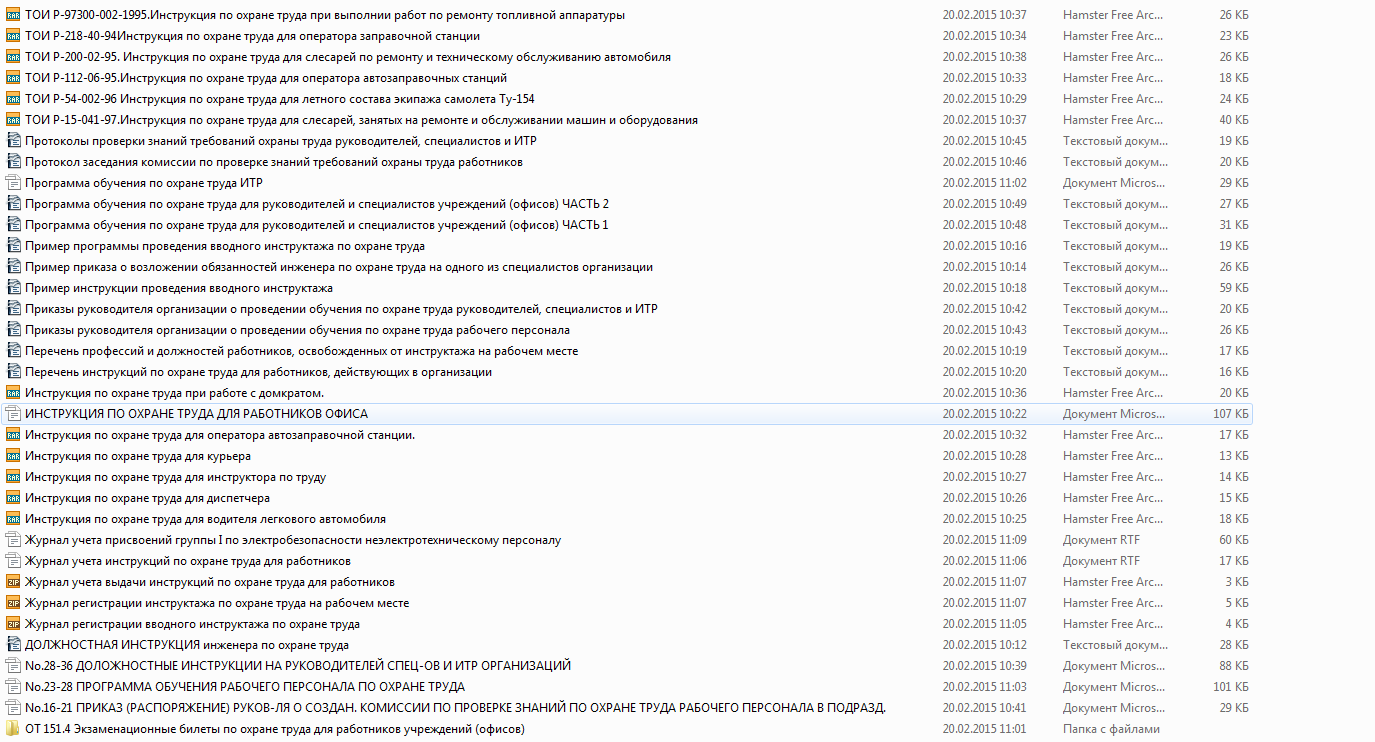Click document icon of Программа обучения по охране труда ИТР

[x=13, y=183]
